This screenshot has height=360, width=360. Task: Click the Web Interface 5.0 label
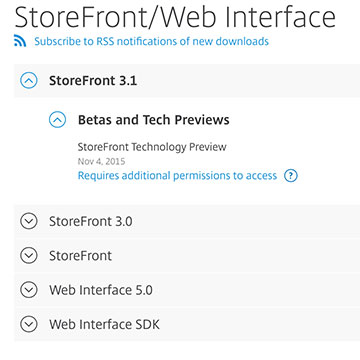pyautogui.click(x=101, y=290)
